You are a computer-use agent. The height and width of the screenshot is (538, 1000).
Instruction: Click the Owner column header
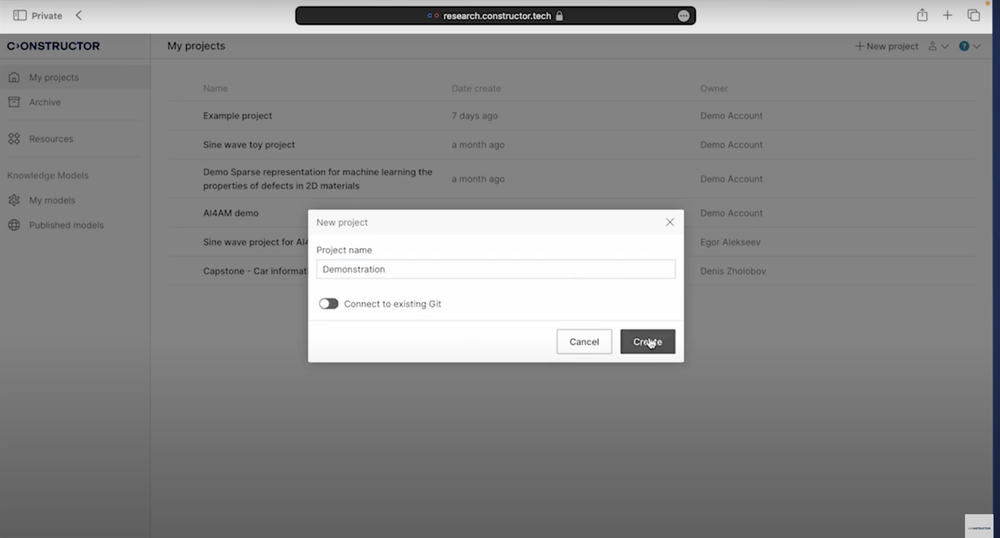click(x=714, y=88)
